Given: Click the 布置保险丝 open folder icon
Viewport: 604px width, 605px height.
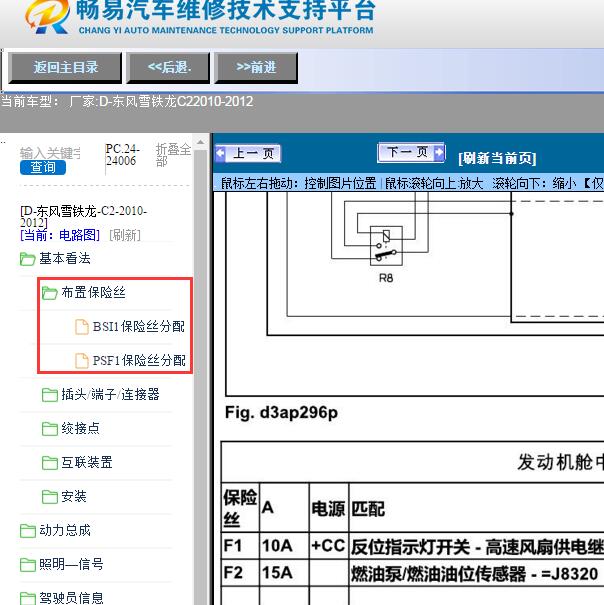Looking at the screenshot, I should tap(49, 293).
